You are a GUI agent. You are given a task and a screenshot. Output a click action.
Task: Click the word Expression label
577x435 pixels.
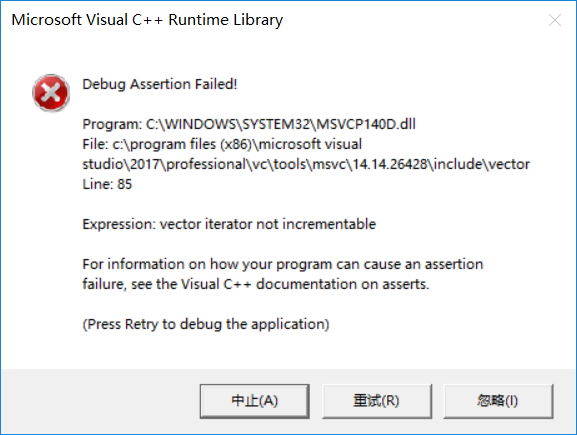click(119, 224)
